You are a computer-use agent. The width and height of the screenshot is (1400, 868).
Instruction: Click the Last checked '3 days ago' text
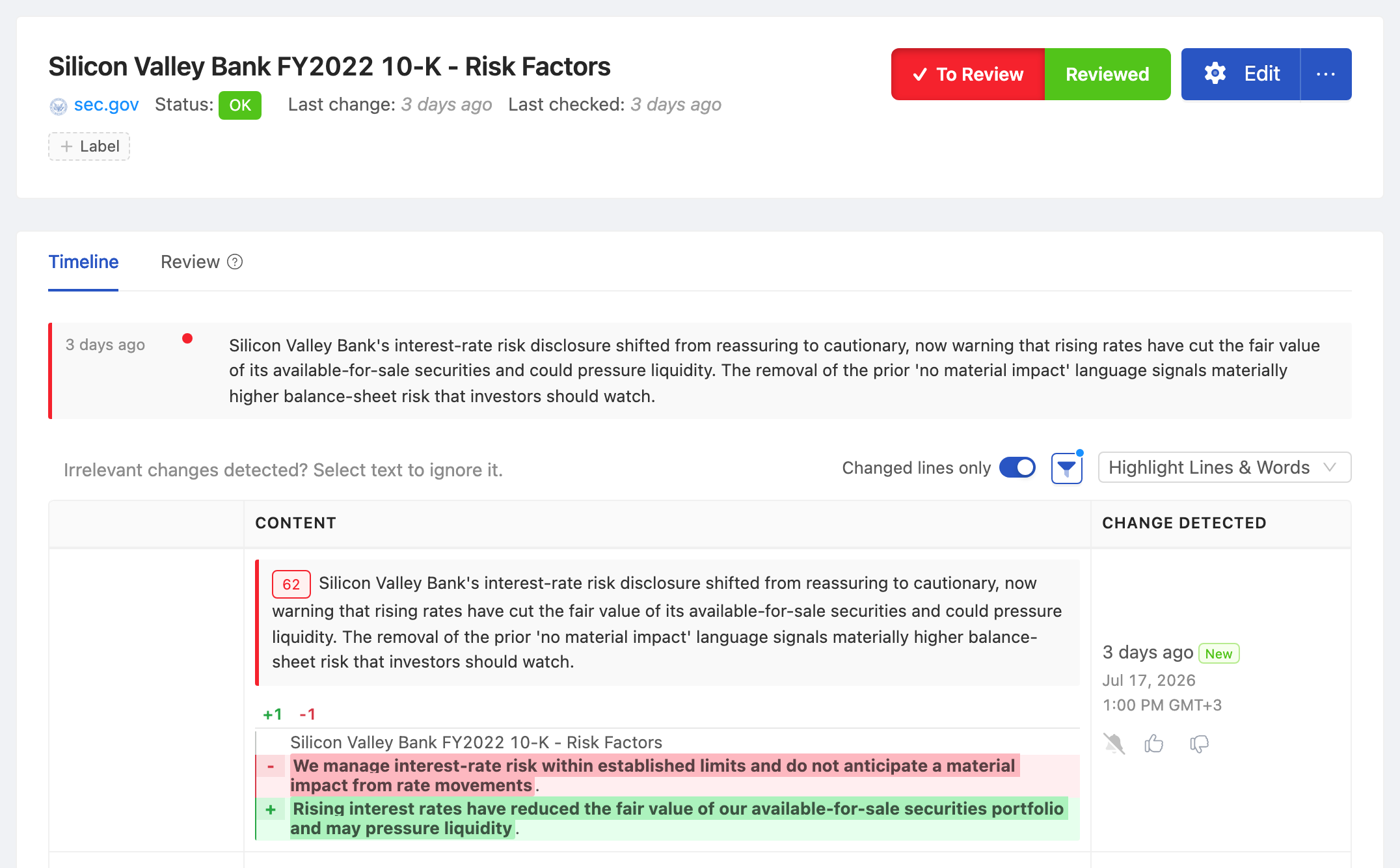point(676,105)
